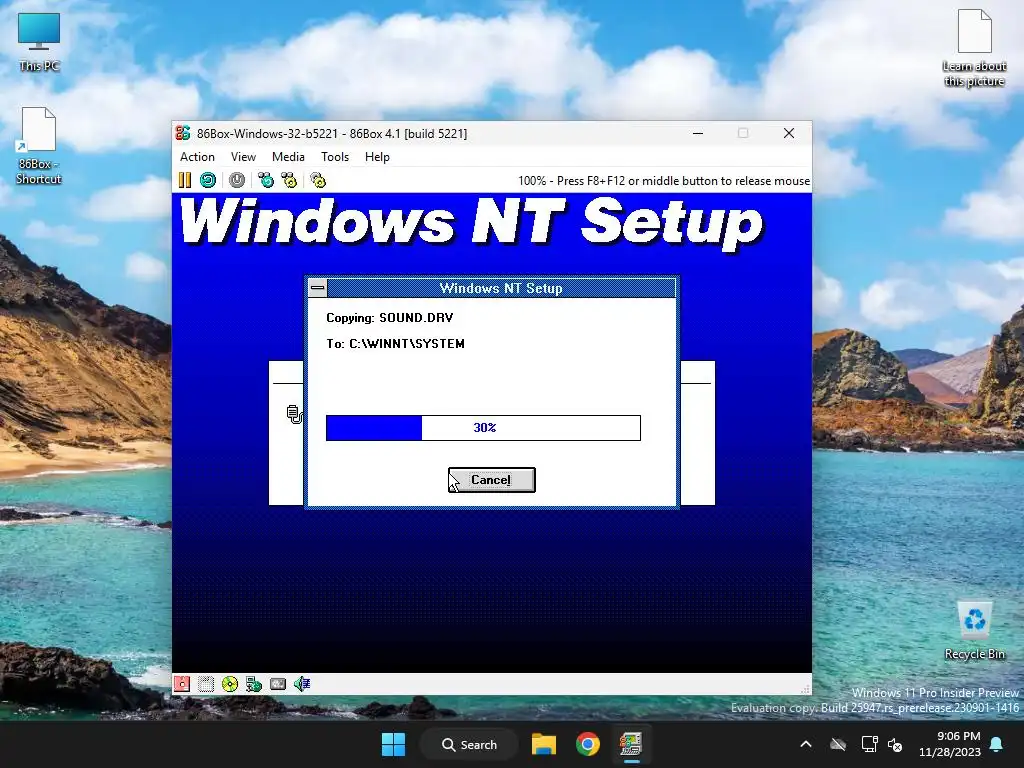Show hidden system tray icons
The height and width of the screenshot is (768, 1024).
(806, 744)
